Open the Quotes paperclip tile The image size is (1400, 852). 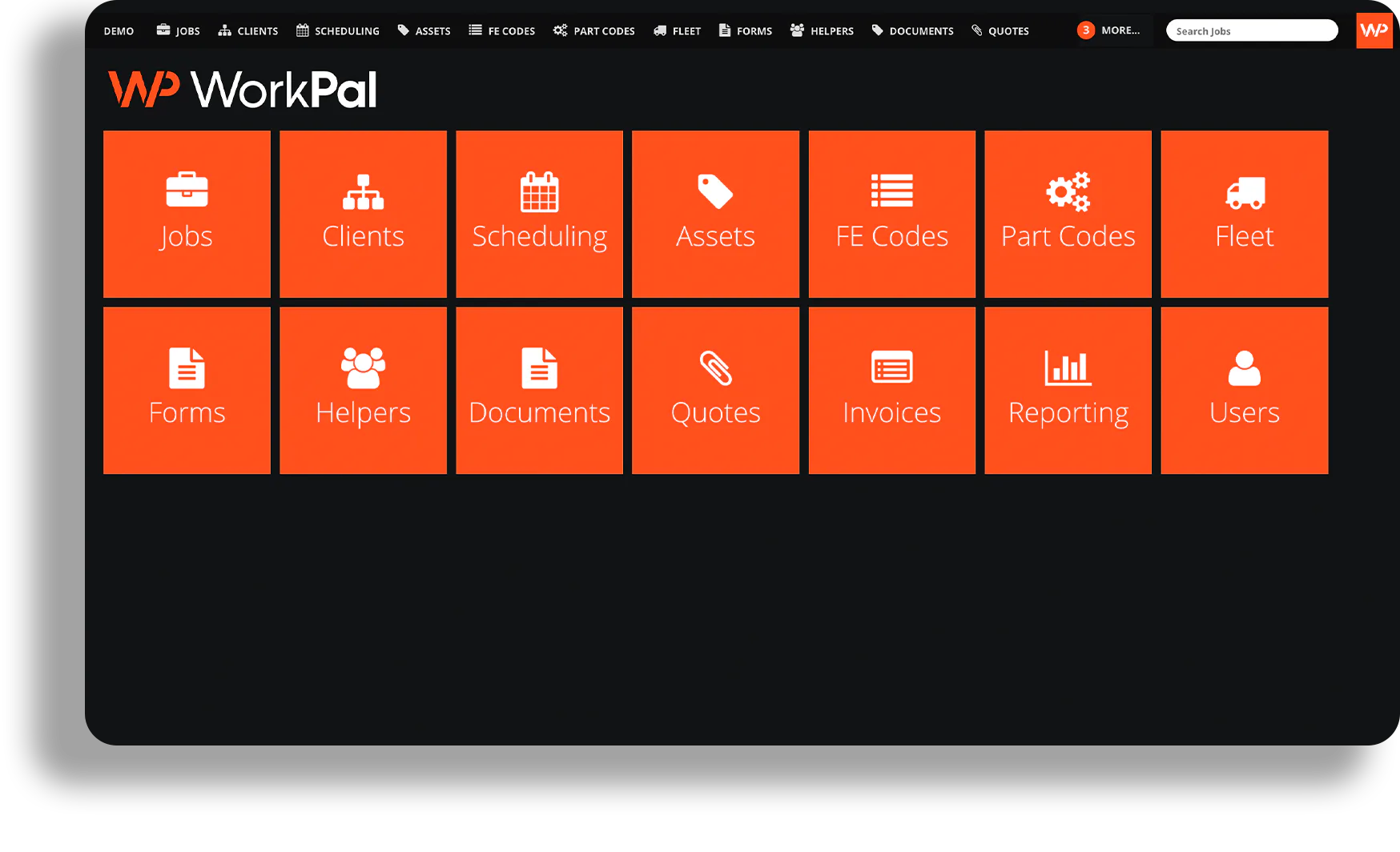(x=715, y=390)
